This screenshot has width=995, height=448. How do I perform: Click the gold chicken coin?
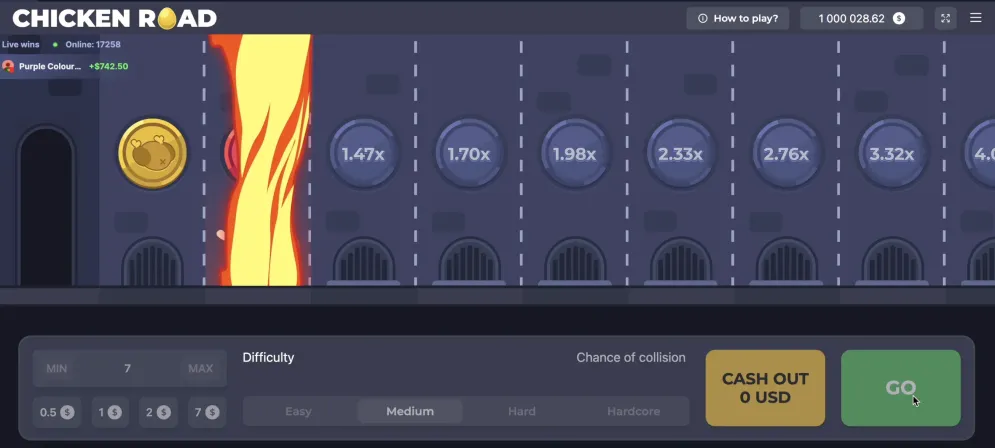[x=153, y=154]
